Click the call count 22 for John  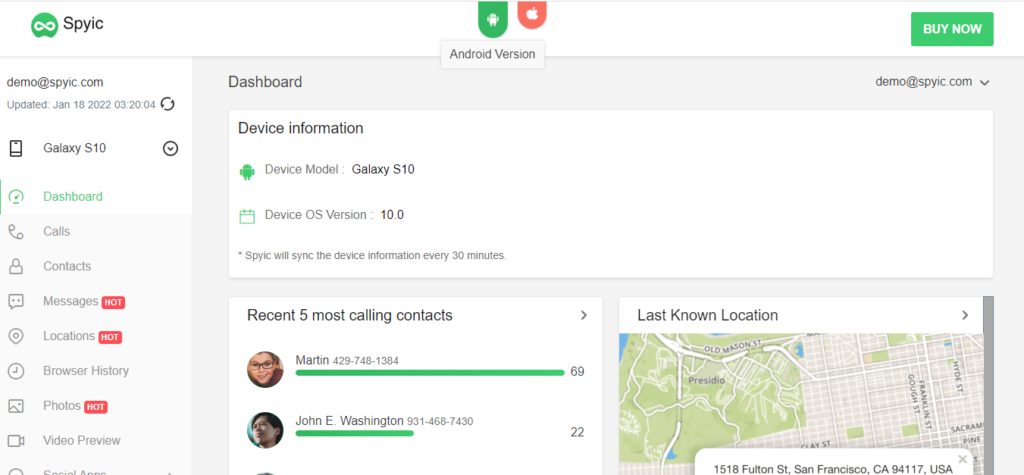point(577,432)
